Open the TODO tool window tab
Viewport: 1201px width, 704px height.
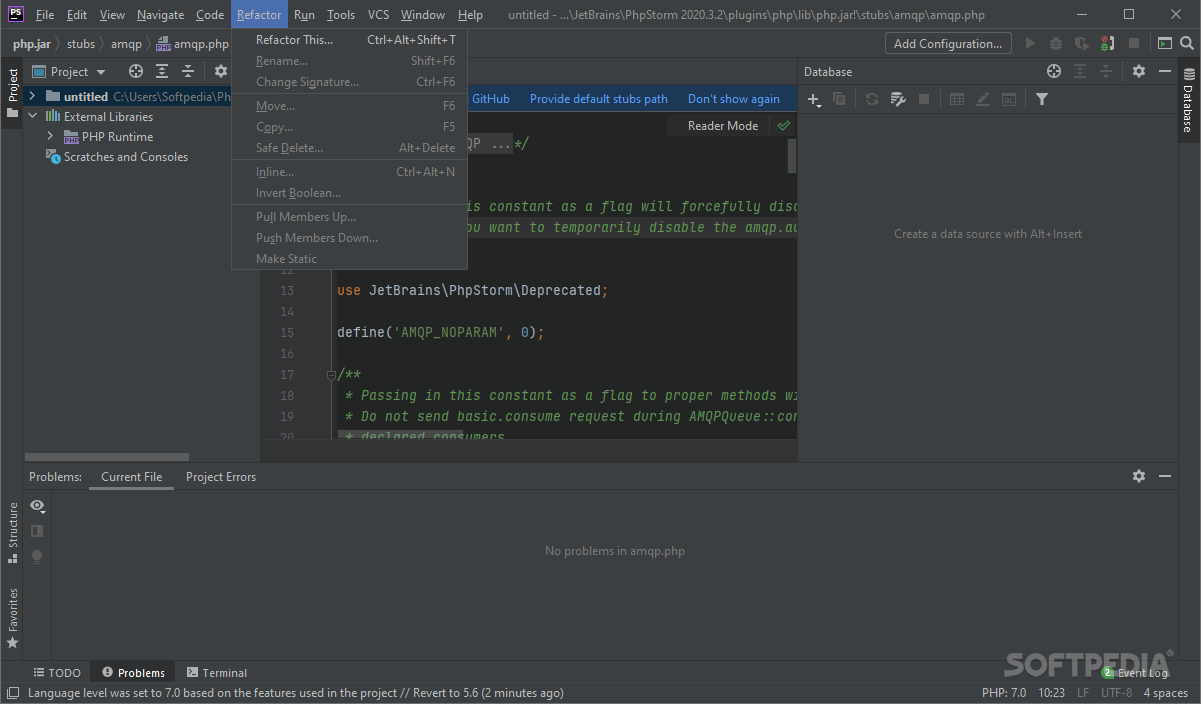tap(56, 673)
